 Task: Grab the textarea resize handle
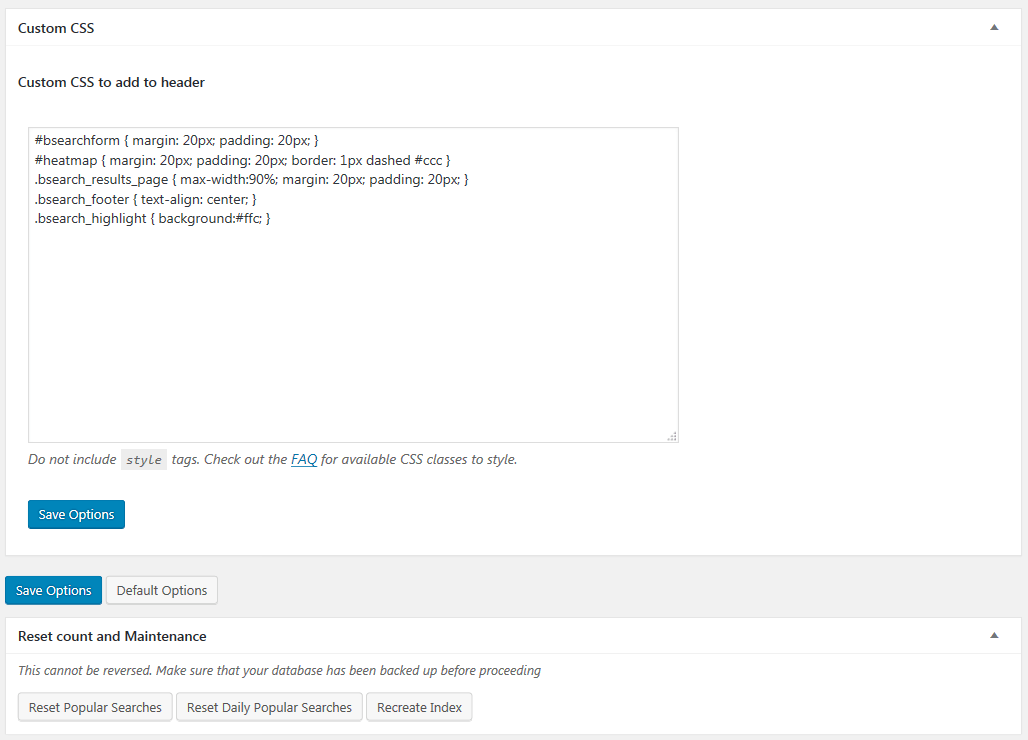point(672,436)
